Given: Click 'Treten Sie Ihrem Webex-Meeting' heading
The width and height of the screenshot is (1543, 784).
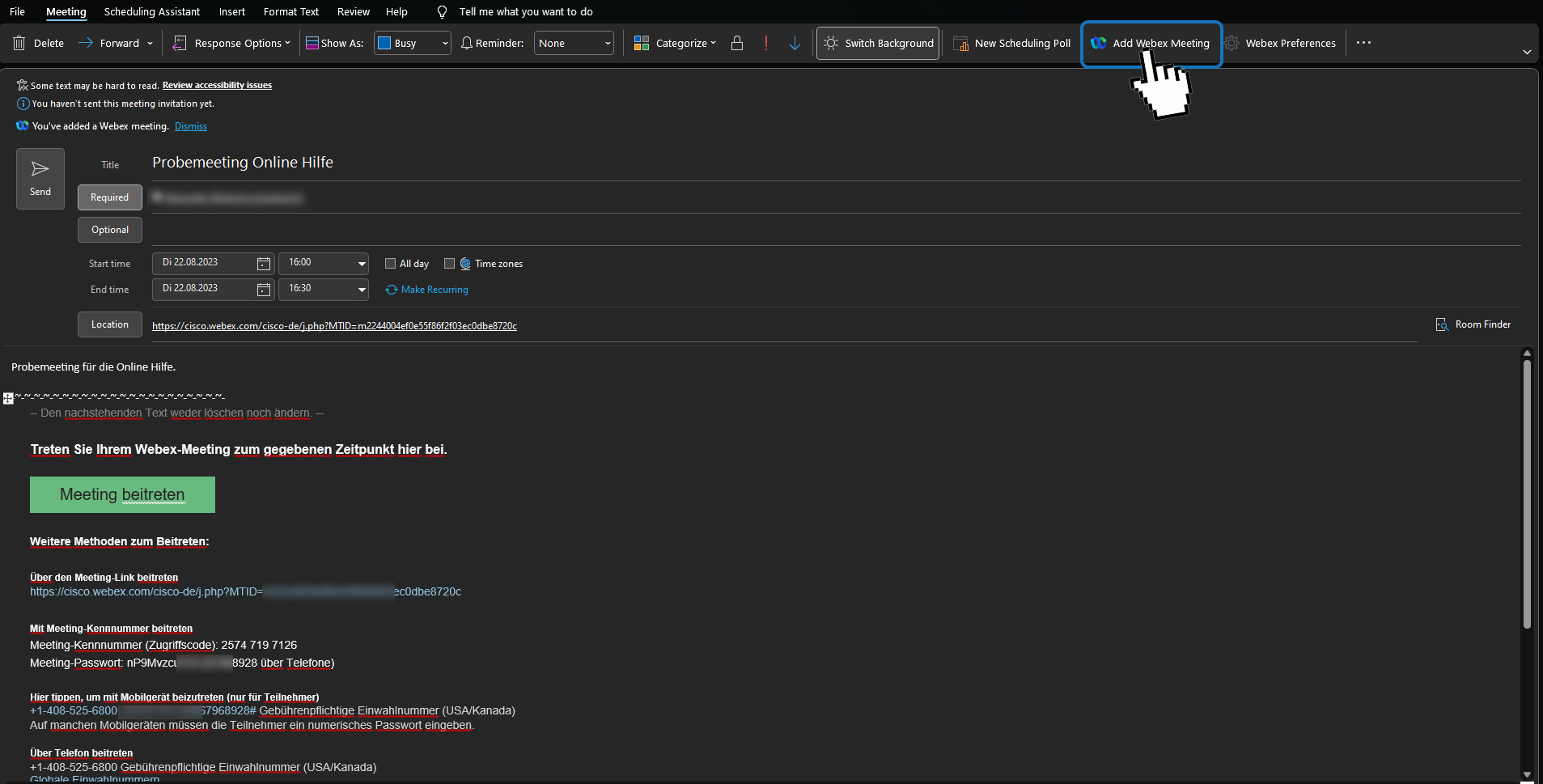Looking at the screenshot, I should (x=239, y=450).
